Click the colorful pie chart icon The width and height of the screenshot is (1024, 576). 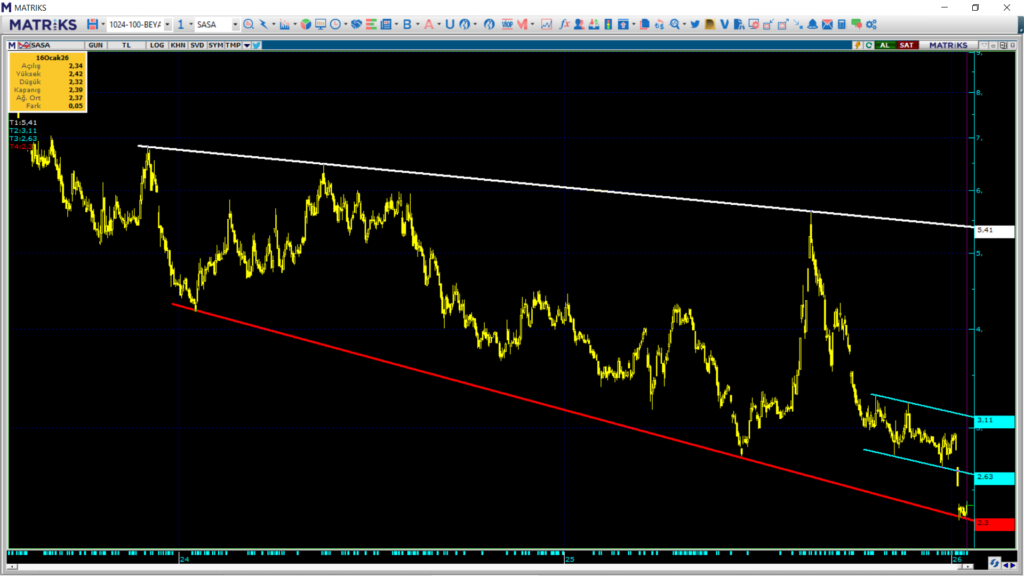[x=306, y=24]
